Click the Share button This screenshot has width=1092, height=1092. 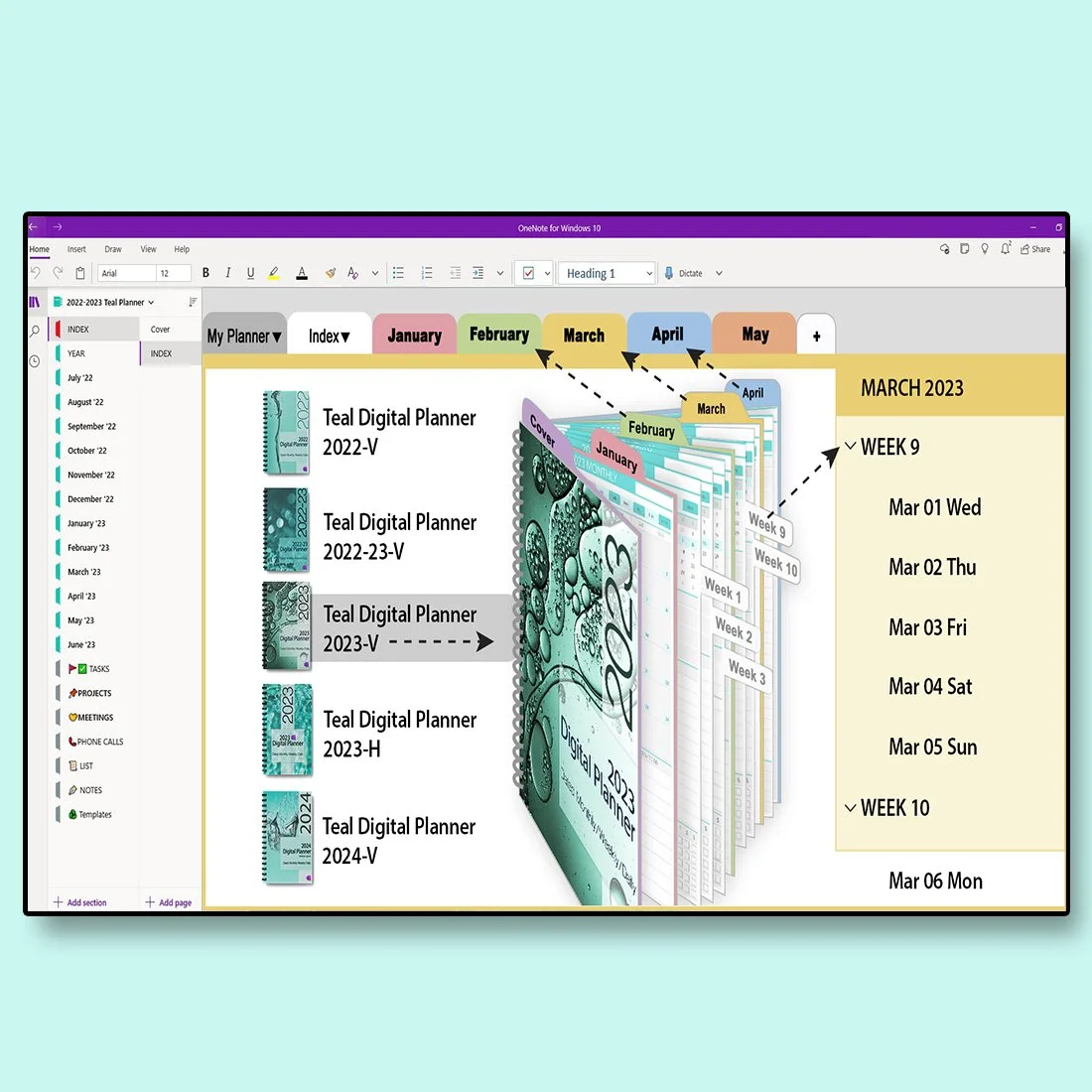click(1036, 249)
